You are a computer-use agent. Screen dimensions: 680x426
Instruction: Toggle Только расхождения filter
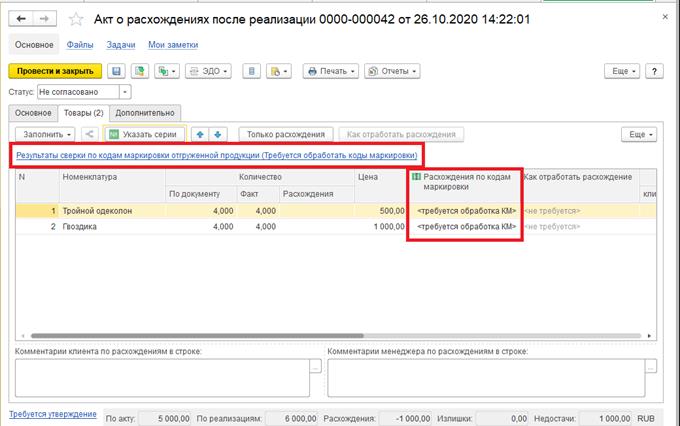(286, 134)
